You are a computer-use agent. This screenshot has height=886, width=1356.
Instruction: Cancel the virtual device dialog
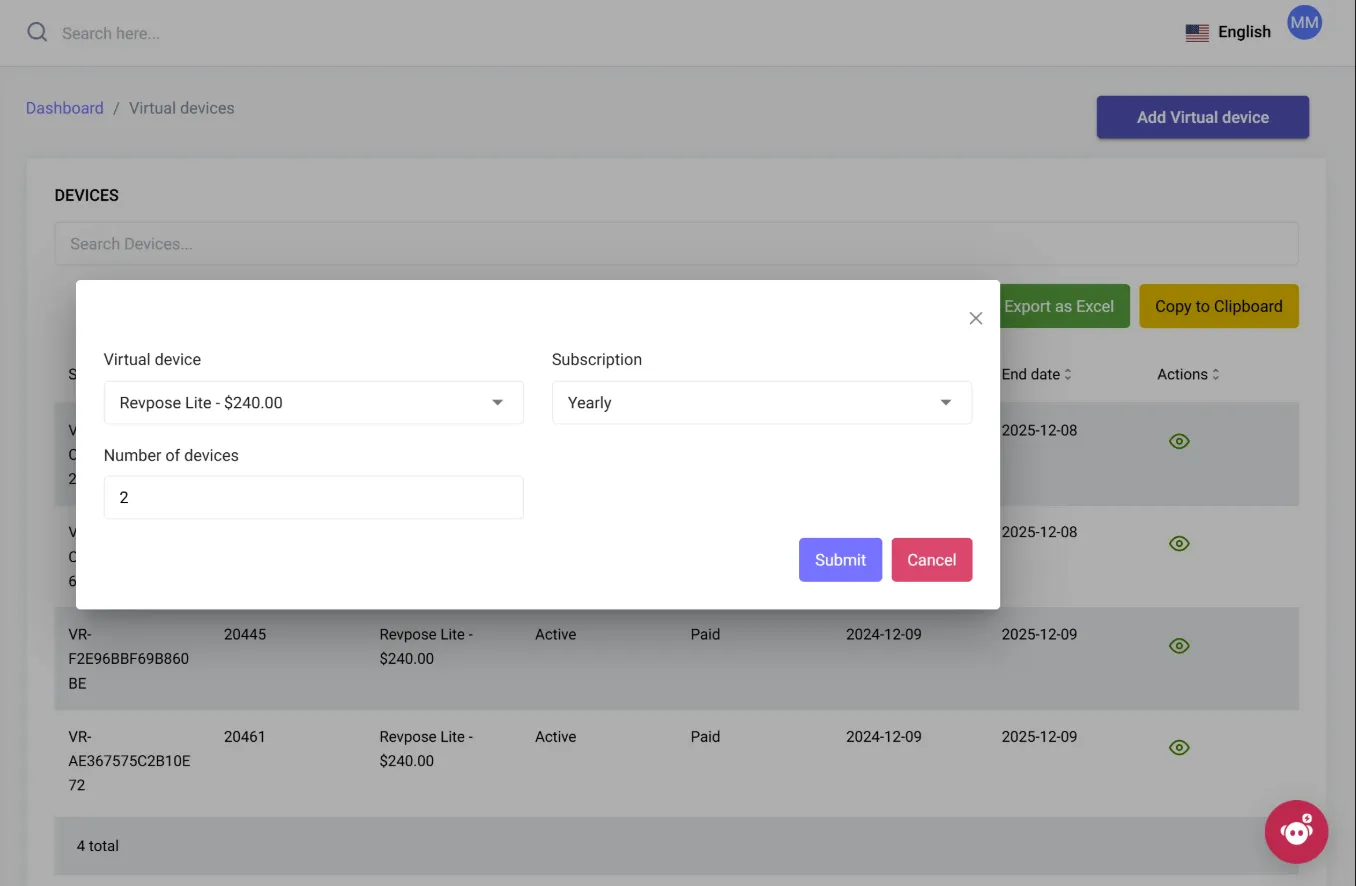[x=932, y=560]
